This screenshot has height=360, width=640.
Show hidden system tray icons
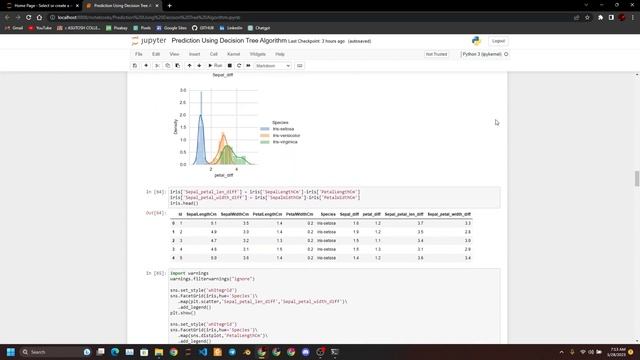click(562, 352)
